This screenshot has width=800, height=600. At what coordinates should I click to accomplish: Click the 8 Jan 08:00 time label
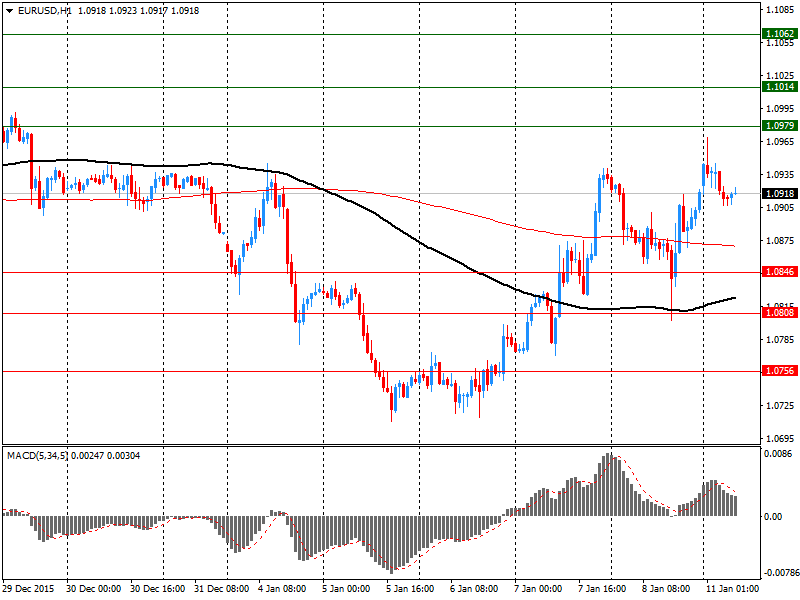666,589
